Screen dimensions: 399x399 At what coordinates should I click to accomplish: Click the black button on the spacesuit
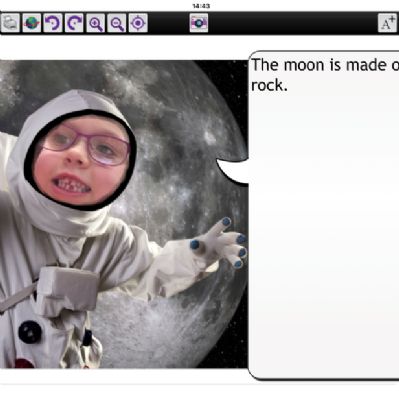(30, 332)
